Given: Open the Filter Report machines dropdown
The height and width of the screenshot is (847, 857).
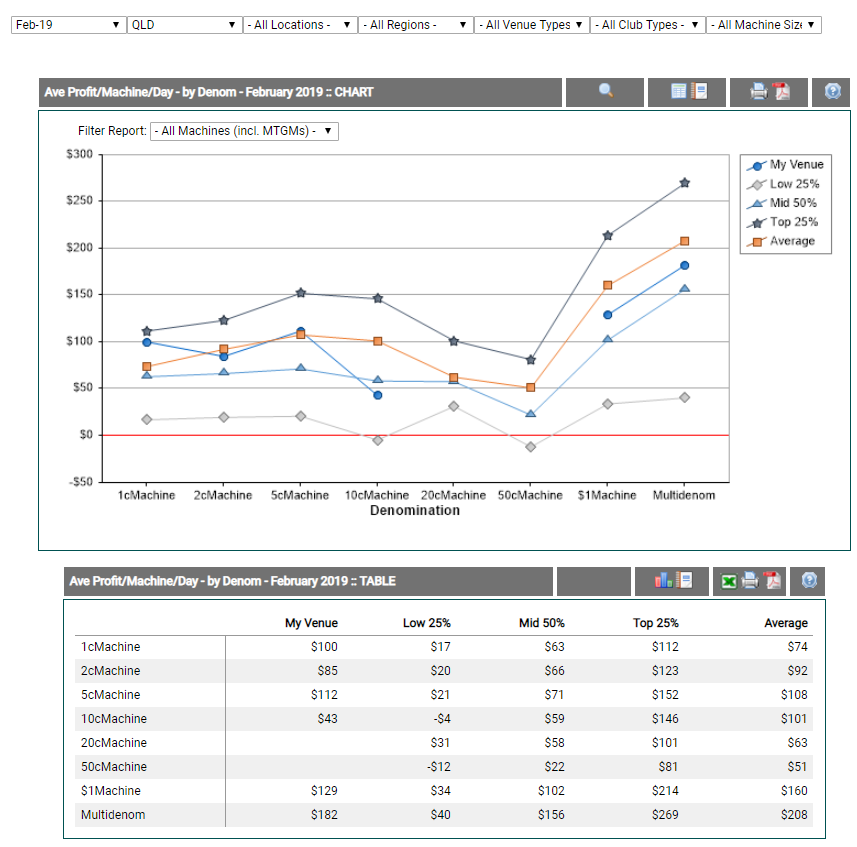Looking at the screenshot, I should coord(244,131).
